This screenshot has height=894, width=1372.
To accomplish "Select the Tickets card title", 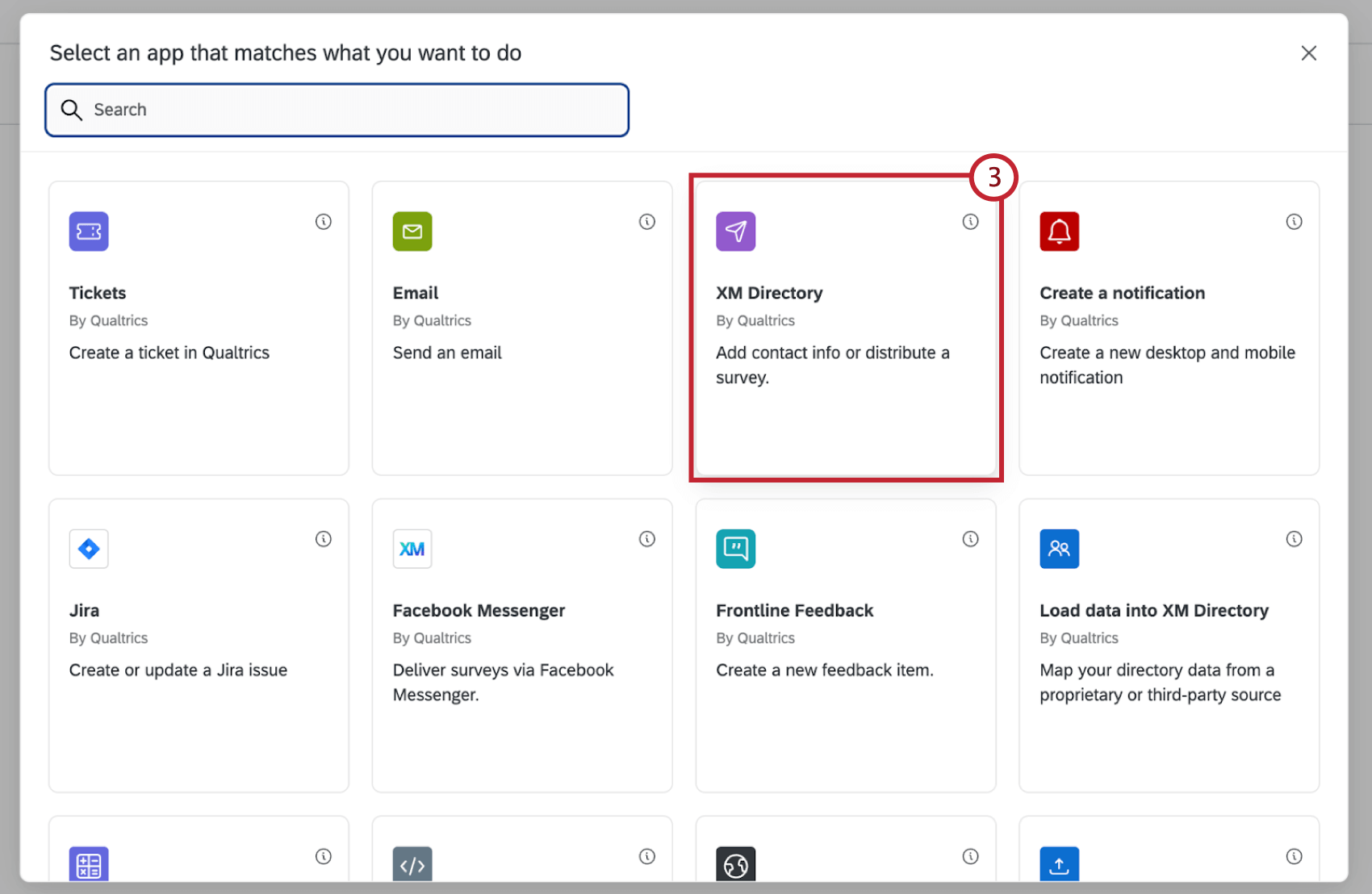I will click(98, 293).
